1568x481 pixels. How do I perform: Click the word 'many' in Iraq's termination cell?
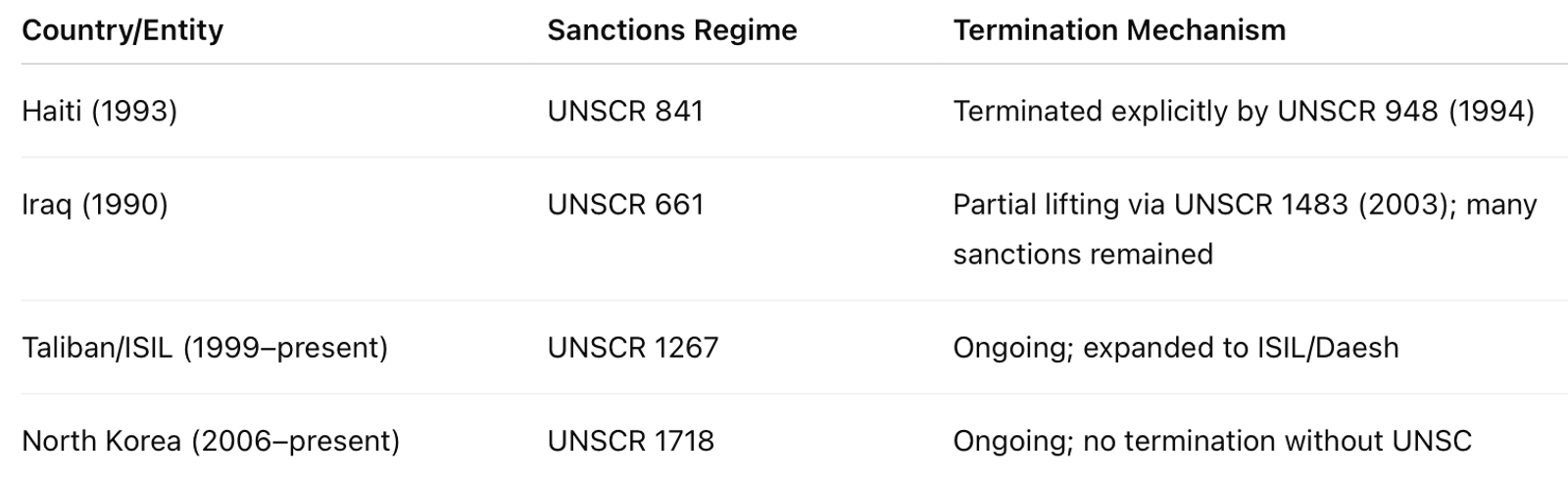click(1501, 205)
